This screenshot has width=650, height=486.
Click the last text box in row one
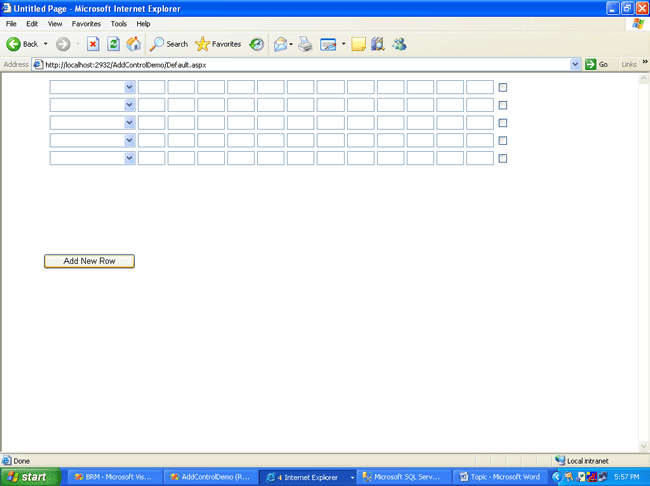click(x=480, y=87)
